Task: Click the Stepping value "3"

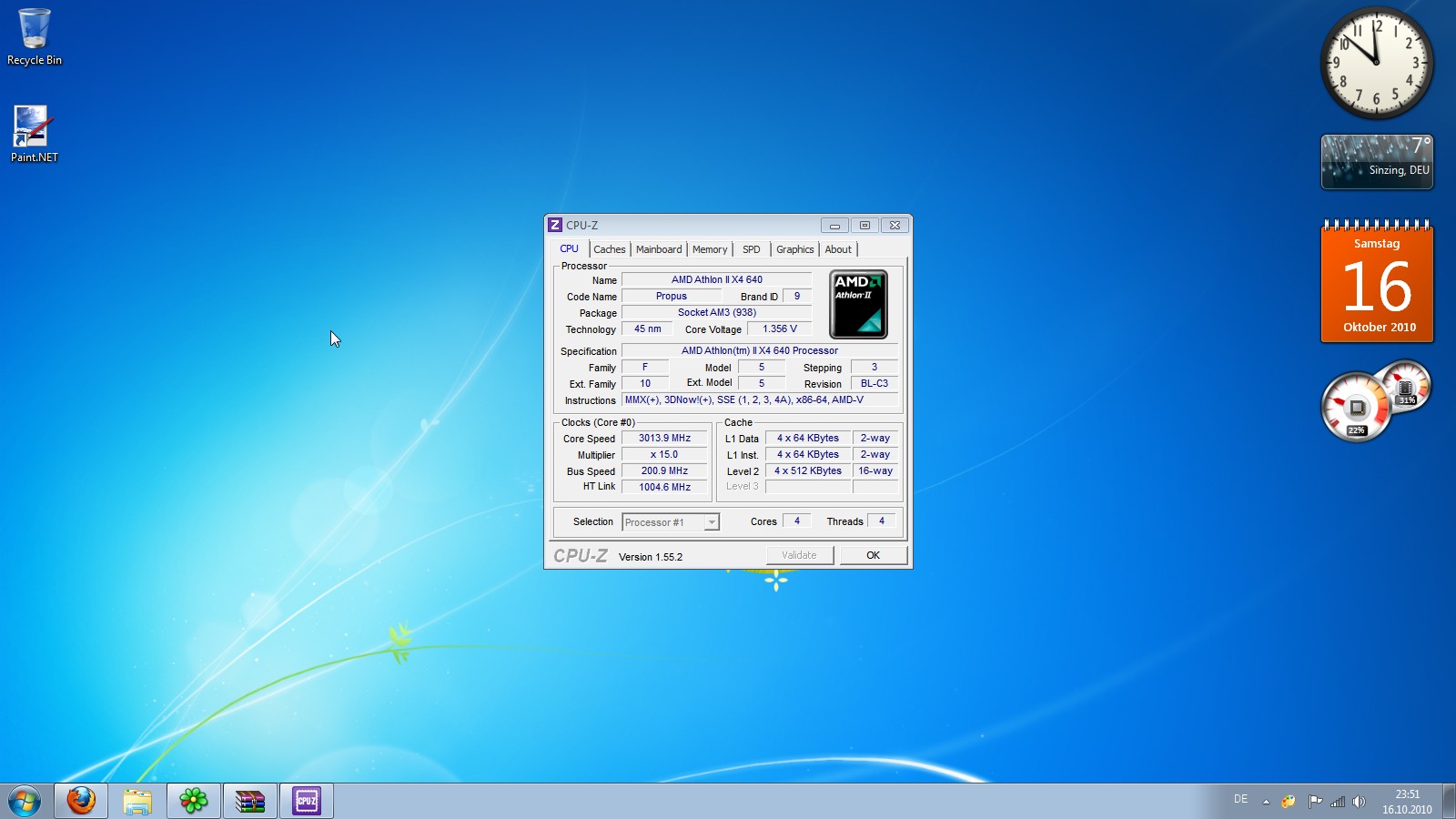Action: (875, 367)
